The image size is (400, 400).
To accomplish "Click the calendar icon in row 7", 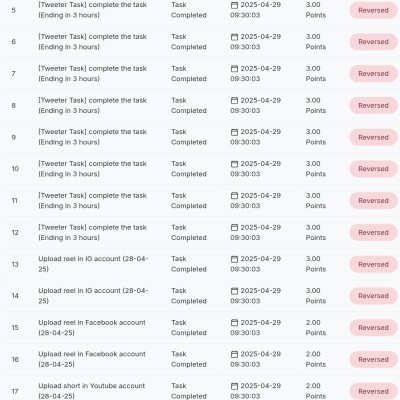I will 234,69.
